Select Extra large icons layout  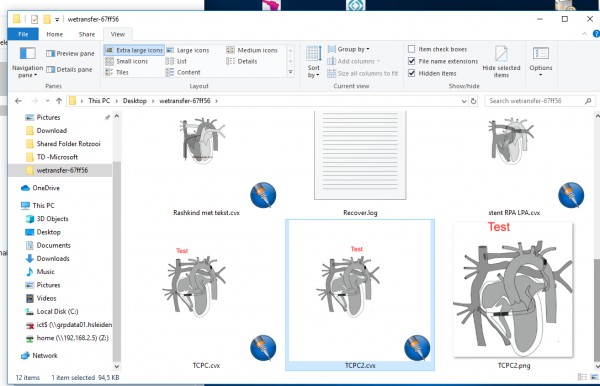(x=134, y=50)
